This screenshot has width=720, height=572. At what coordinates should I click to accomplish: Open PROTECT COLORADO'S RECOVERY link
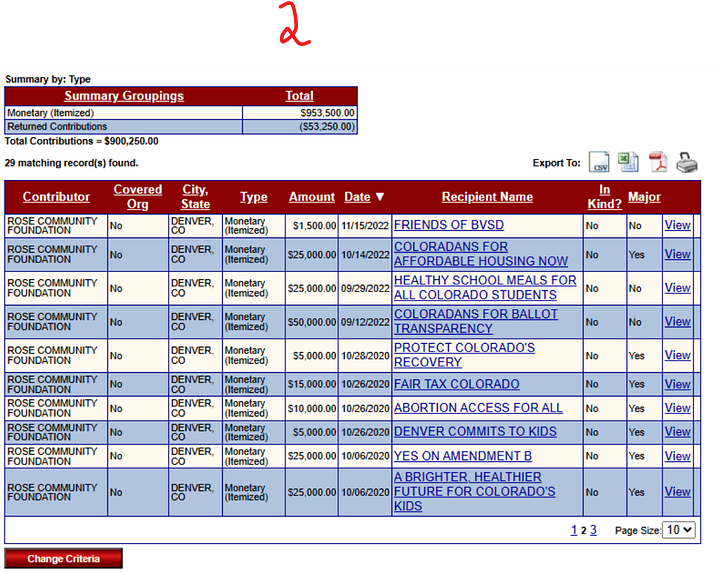coord(464,355)
